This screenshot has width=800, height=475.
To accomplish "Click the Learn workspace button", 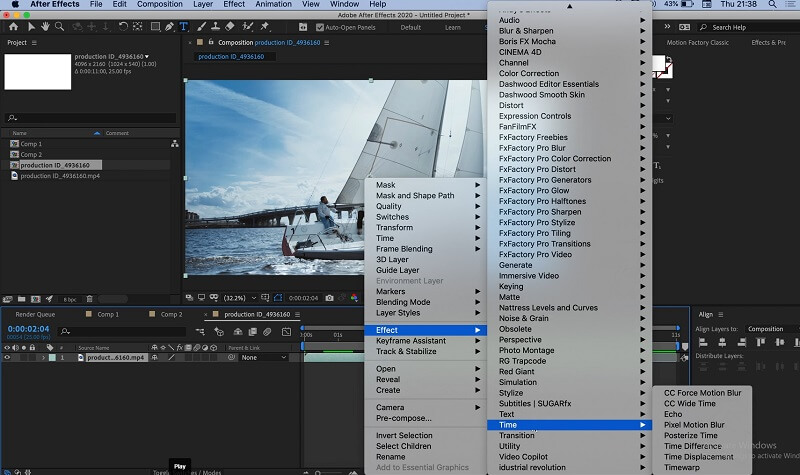I will click(x=452, y=27).
